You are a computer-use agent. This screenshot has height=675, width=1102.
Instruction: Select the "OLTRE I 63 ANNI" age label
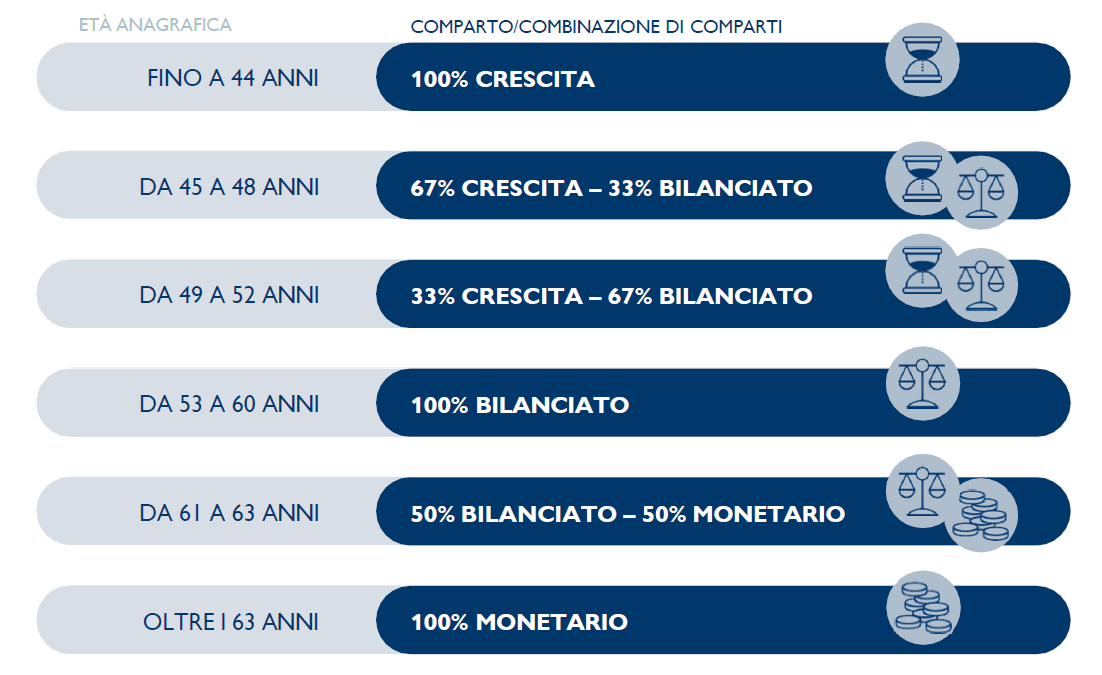[x=231, y=622]
